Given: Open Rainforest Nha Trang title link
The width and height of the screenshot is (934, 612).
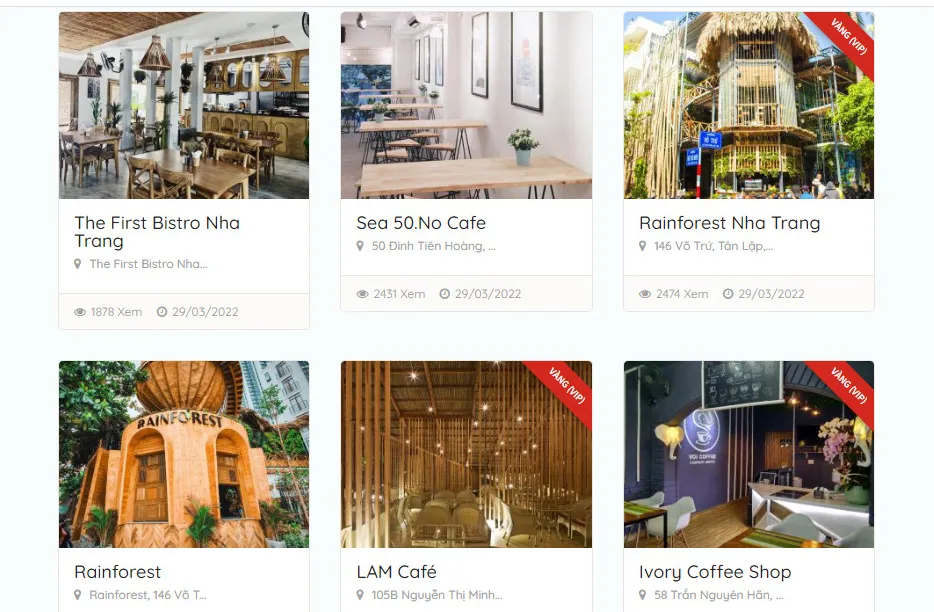Looking at the screenshot, I should pyautogui.click(x=730, y=223).
